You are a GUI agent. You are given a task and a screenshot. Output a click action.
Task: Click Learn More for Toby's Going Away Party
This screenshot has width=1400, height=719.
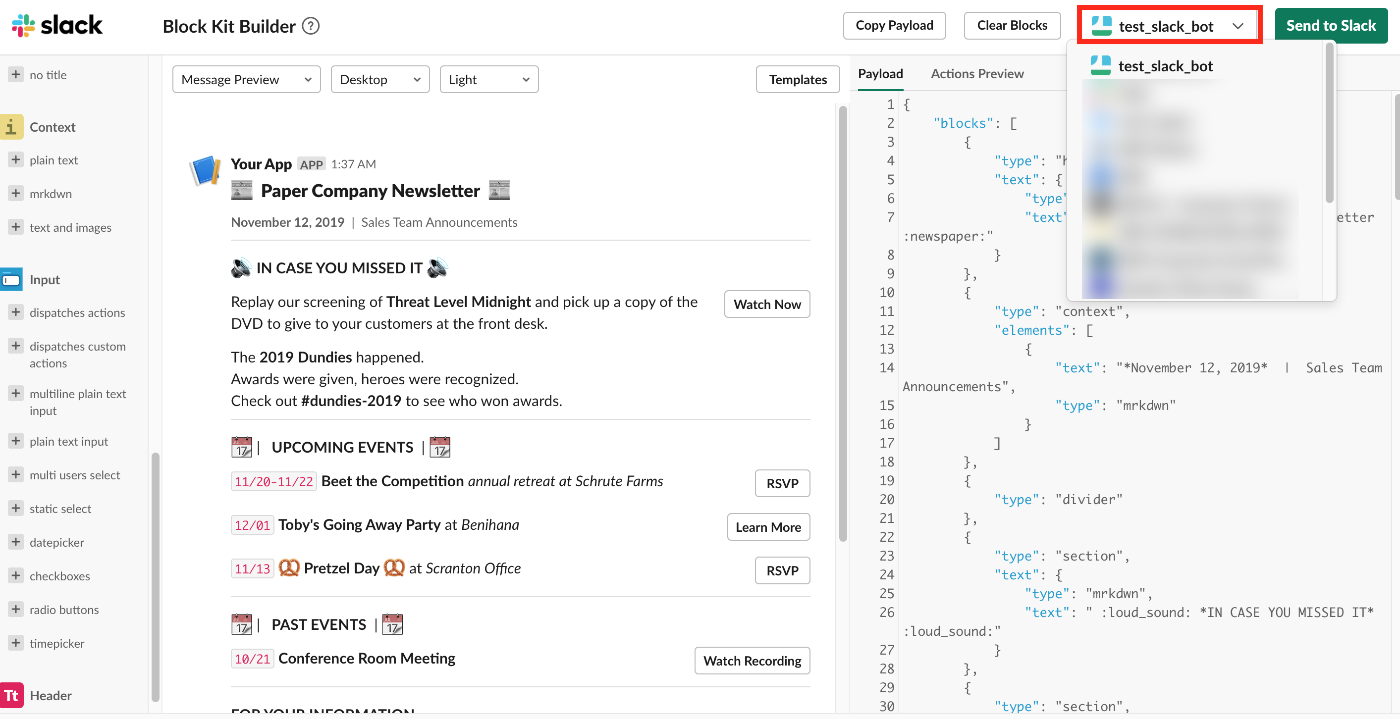point(768,527)
